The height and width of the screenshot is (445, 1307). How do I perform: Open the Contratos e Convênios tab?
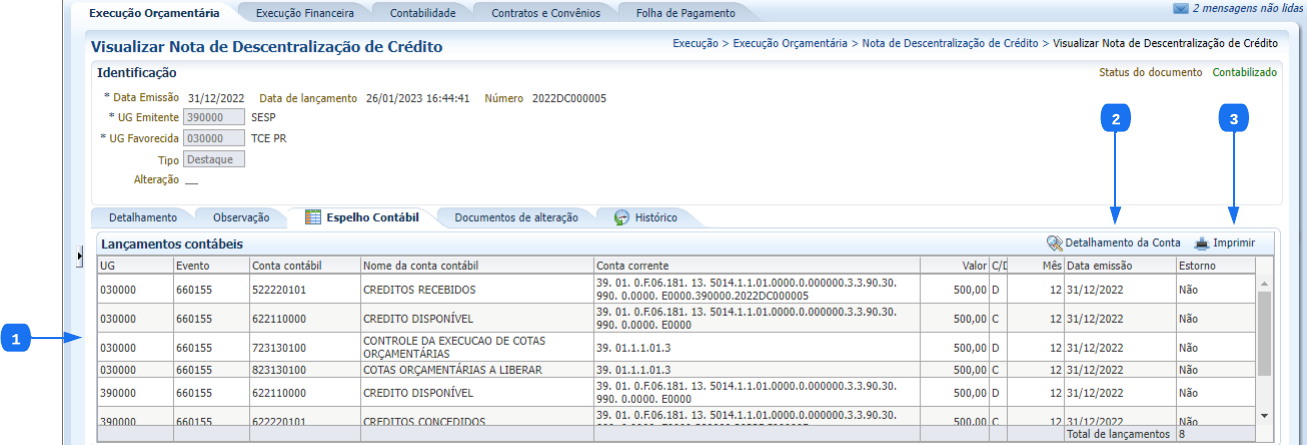click(x=546, y=13)
